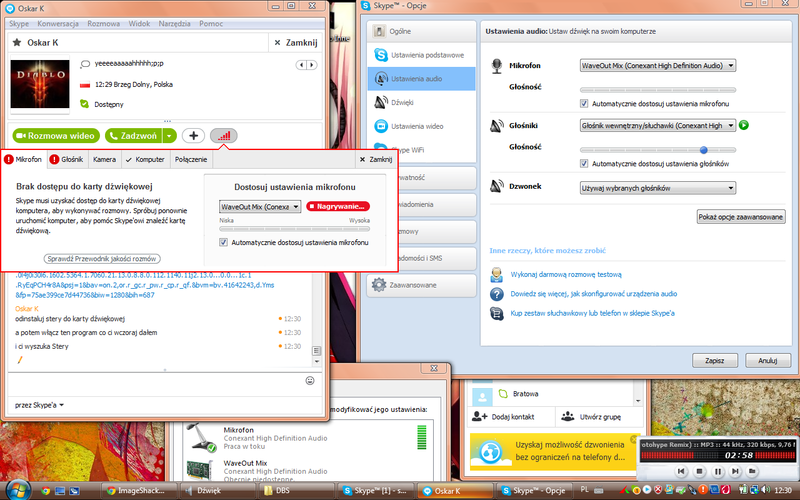This screenshot has height=500, width=800.
Task: Adjust the Głośniki volume slider handle
Action: click(x=704, y=150)
